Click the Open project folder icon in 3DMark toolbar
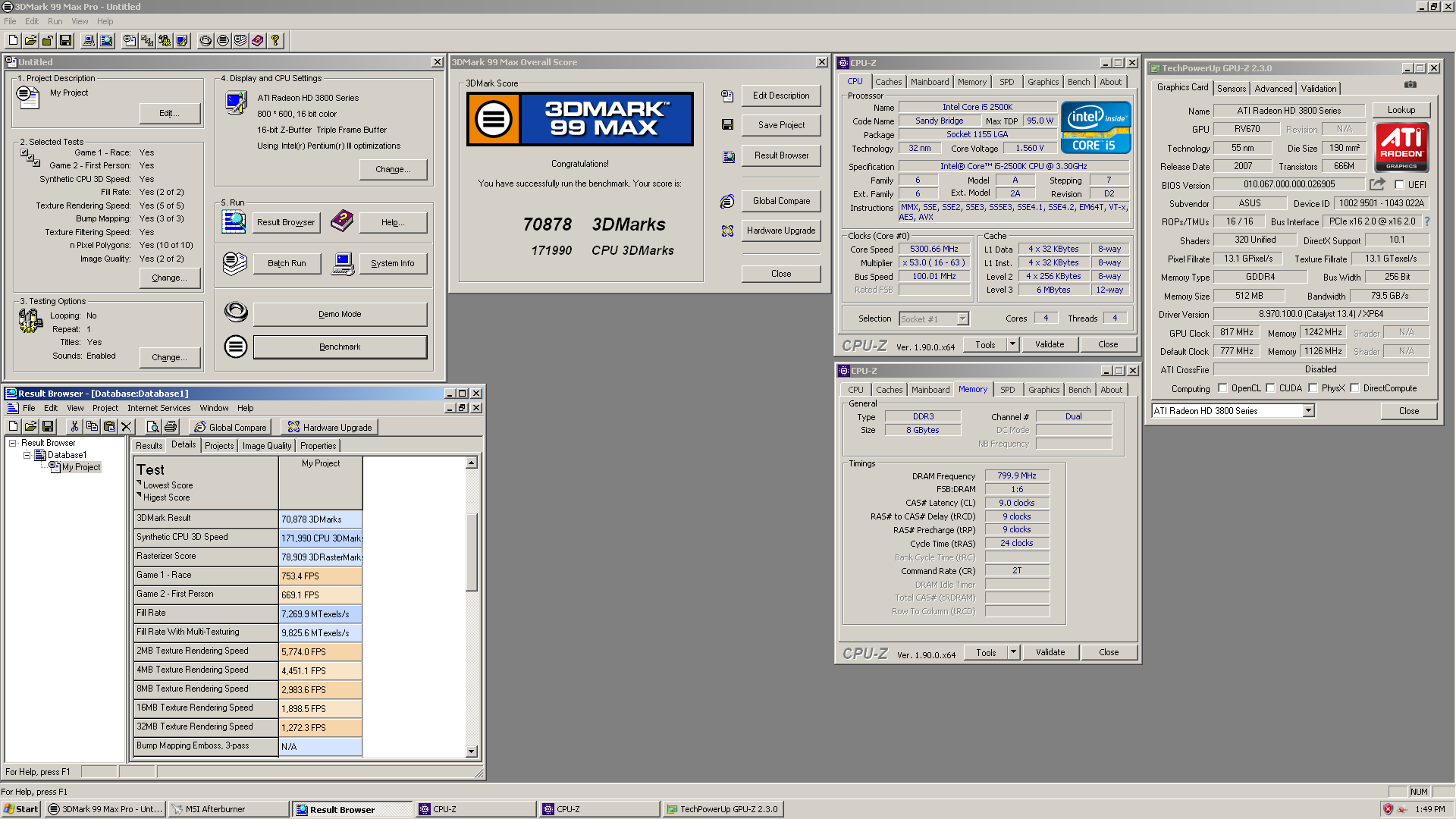The width and height of the screenshot is (1456, 819). 30,41
